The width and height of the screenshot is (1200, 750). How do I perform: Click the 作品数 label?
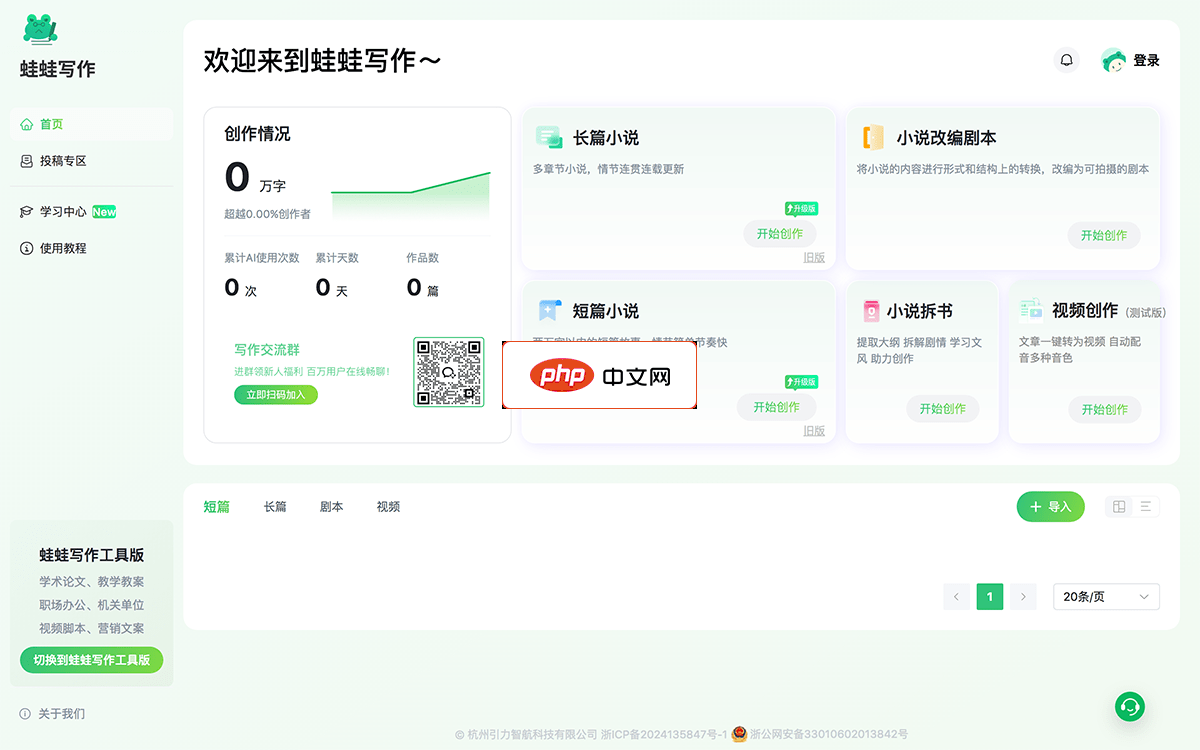(423, 258)
